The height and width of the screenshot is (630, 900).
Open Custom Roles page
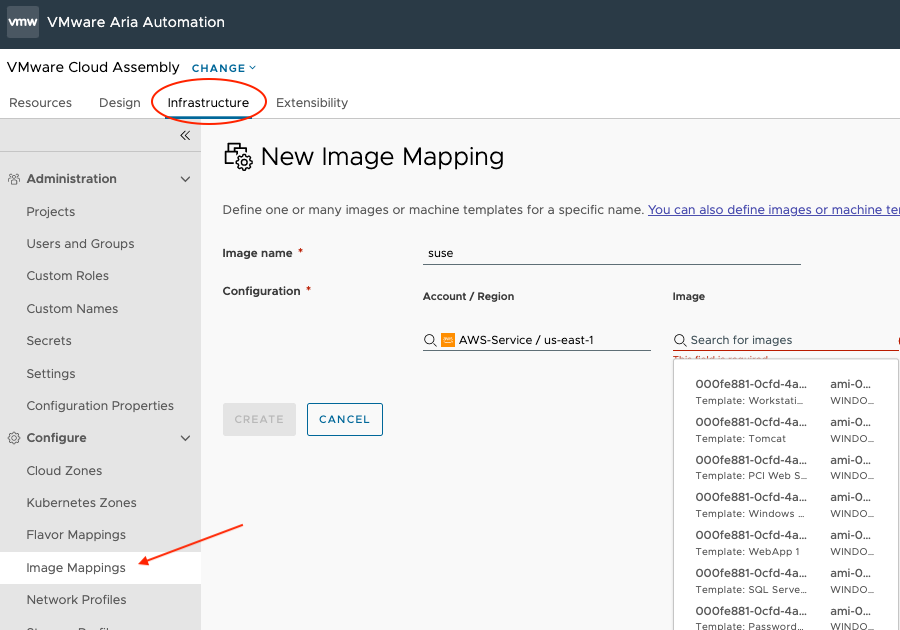click(68, 276)
